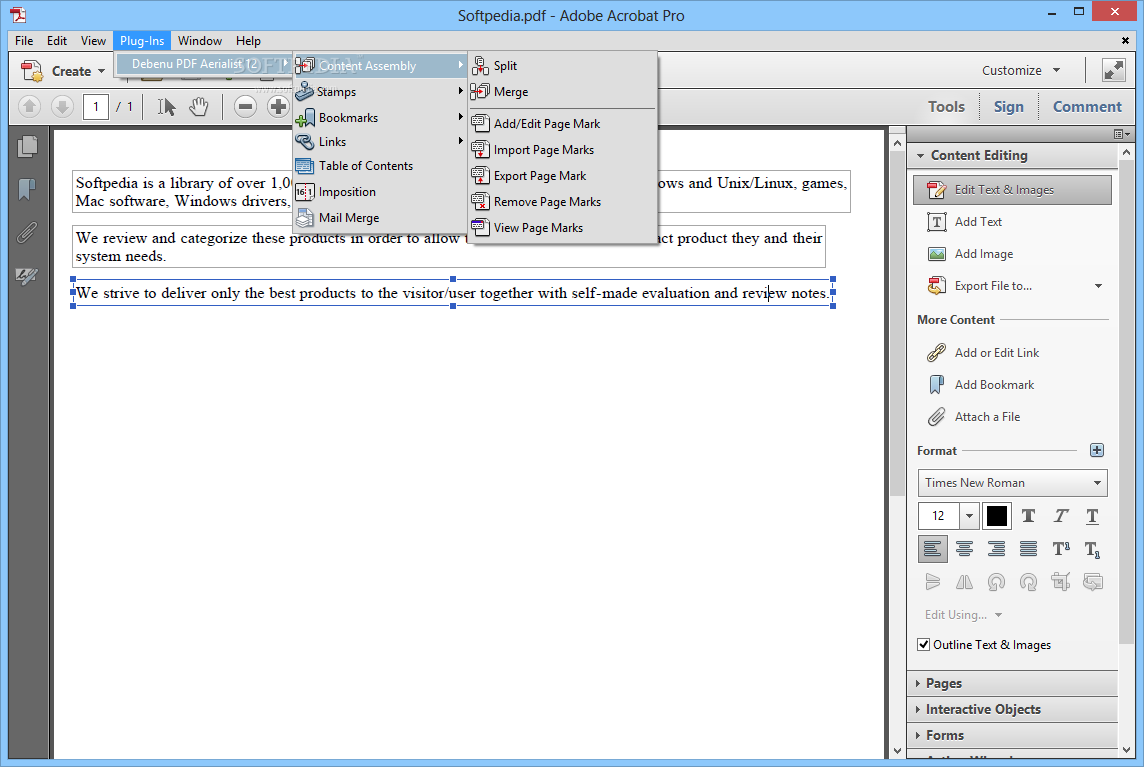Click the panel options menu icon
The image size is (1144, 767).
tap(1121, 134)
